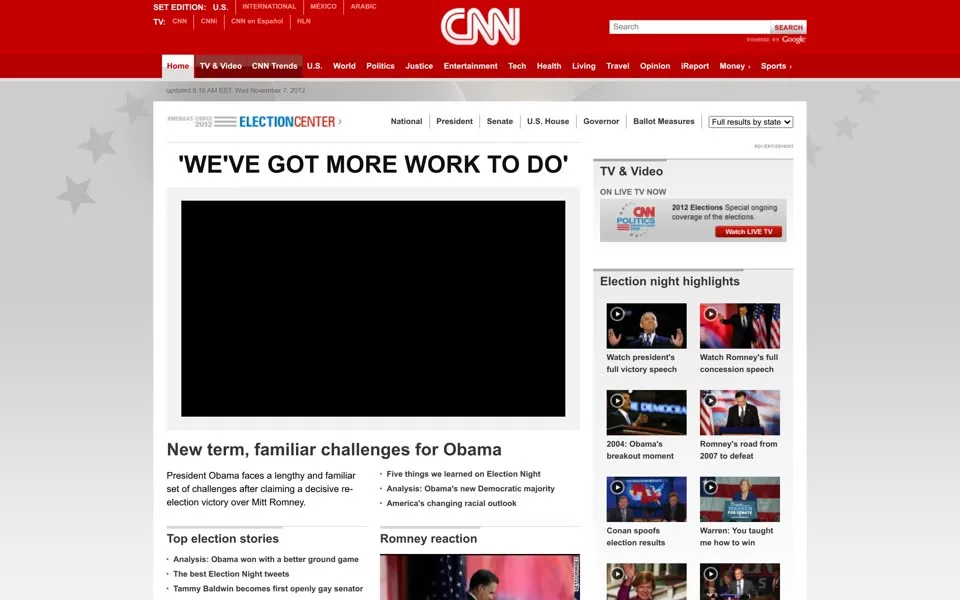Open President election results
This screenshot has width=960, height=600.
(454, 121)
